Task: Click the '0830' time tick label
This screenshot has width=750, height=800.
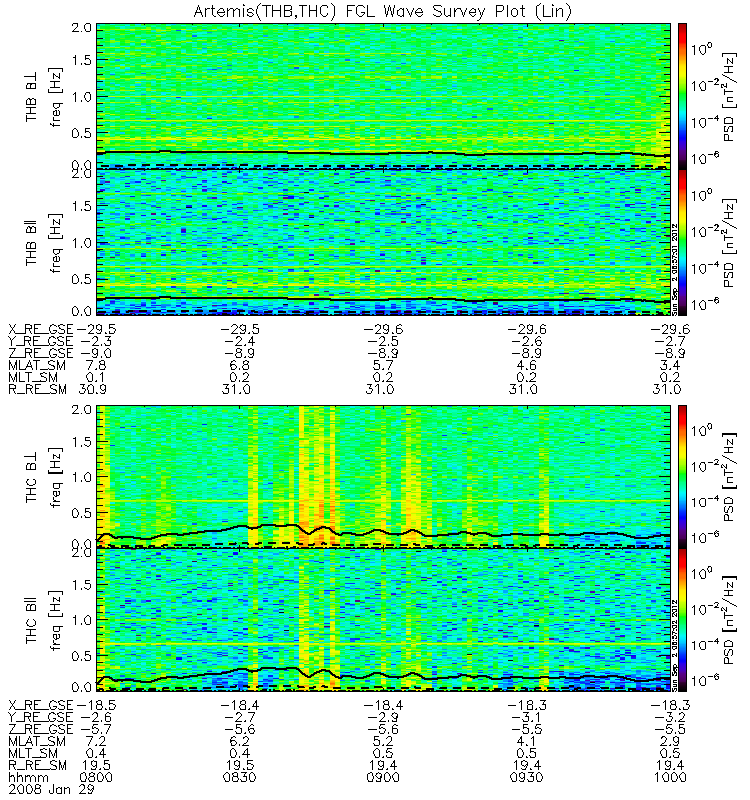Action: coord(240,778)
